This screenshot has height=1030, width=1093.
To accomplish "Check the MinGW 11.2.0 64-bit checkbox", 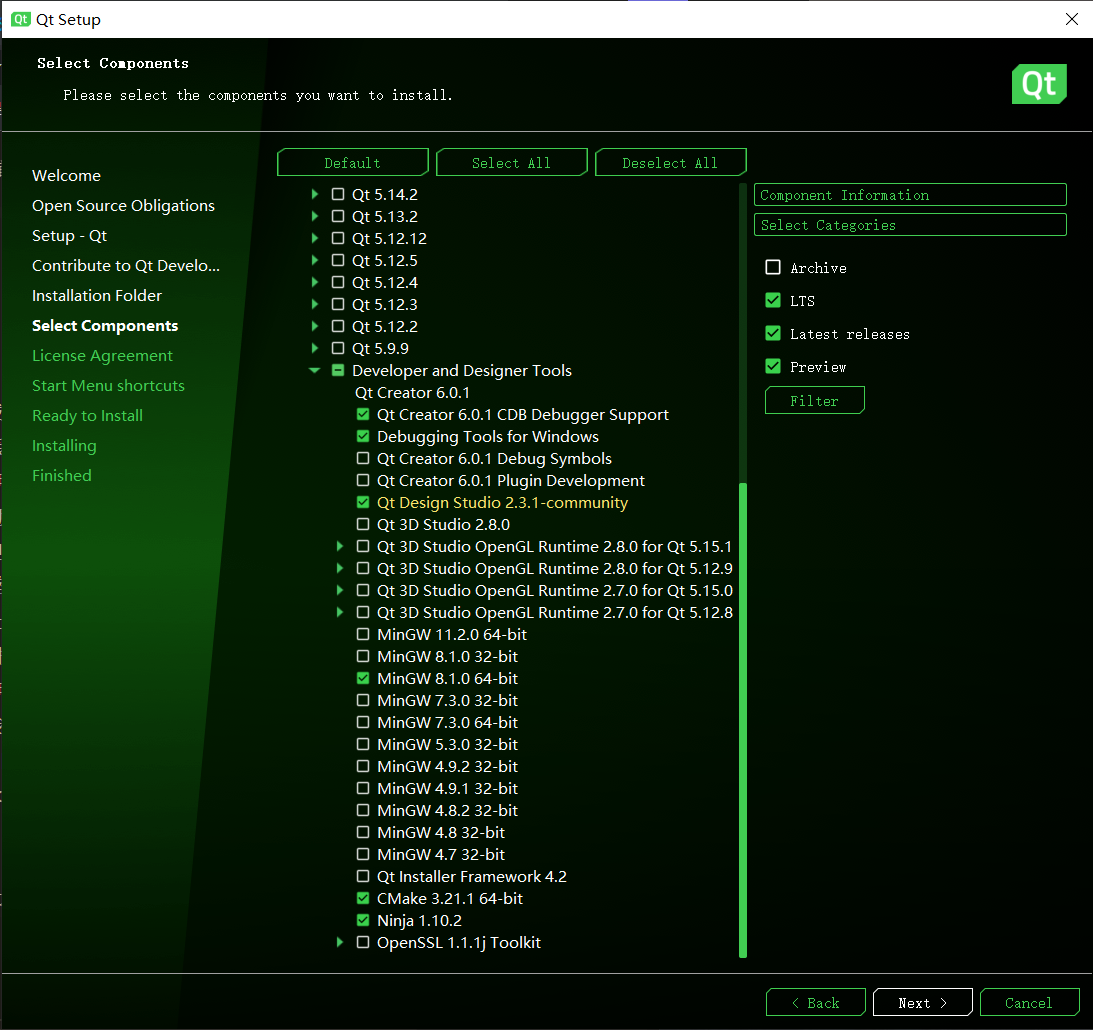I will 362,634.
